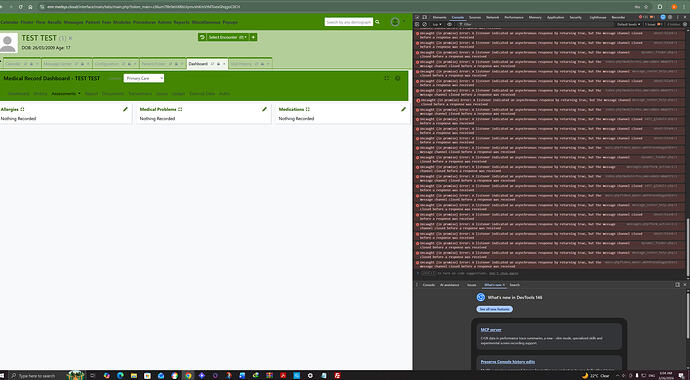Open the Procedures main menu item
Viewport: 690px width, 380px height.
click(x=144, y=22)
